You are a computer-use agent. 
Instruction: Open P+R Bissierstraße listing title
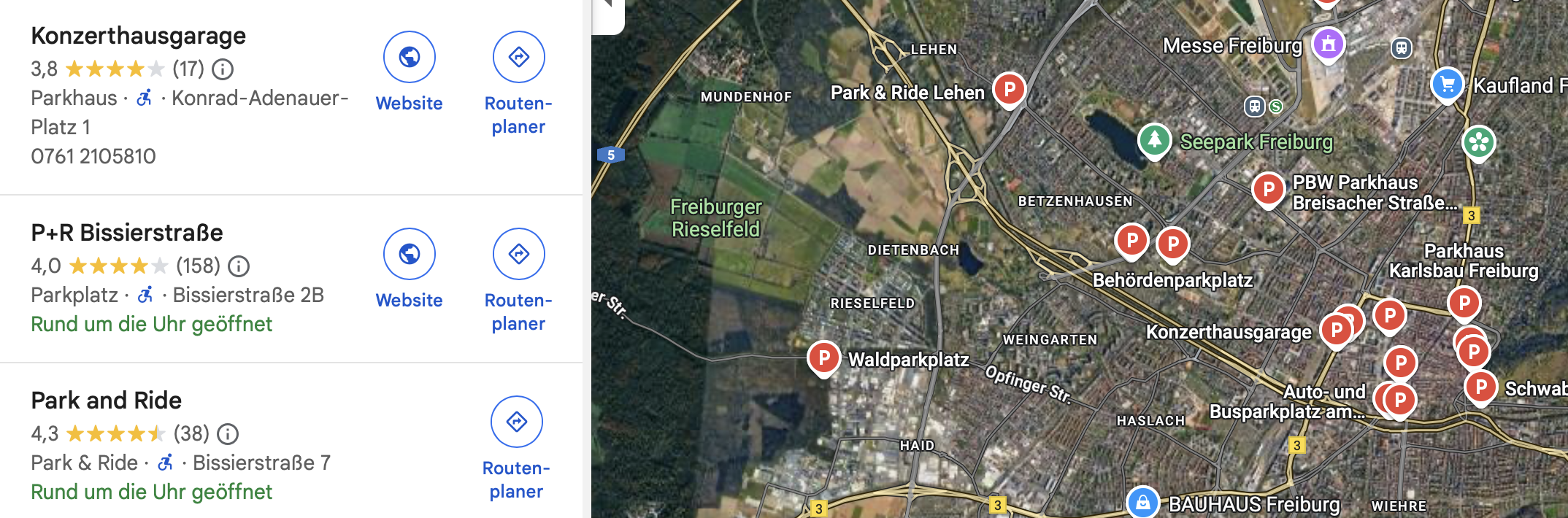[x=127, y=233]
